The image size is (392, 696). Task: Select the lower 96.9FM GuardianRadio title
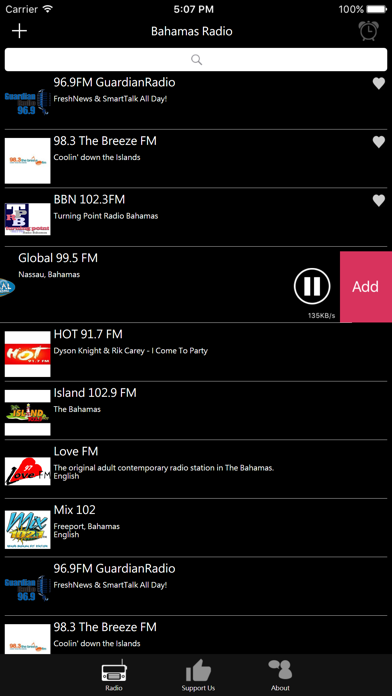[115, 569]
